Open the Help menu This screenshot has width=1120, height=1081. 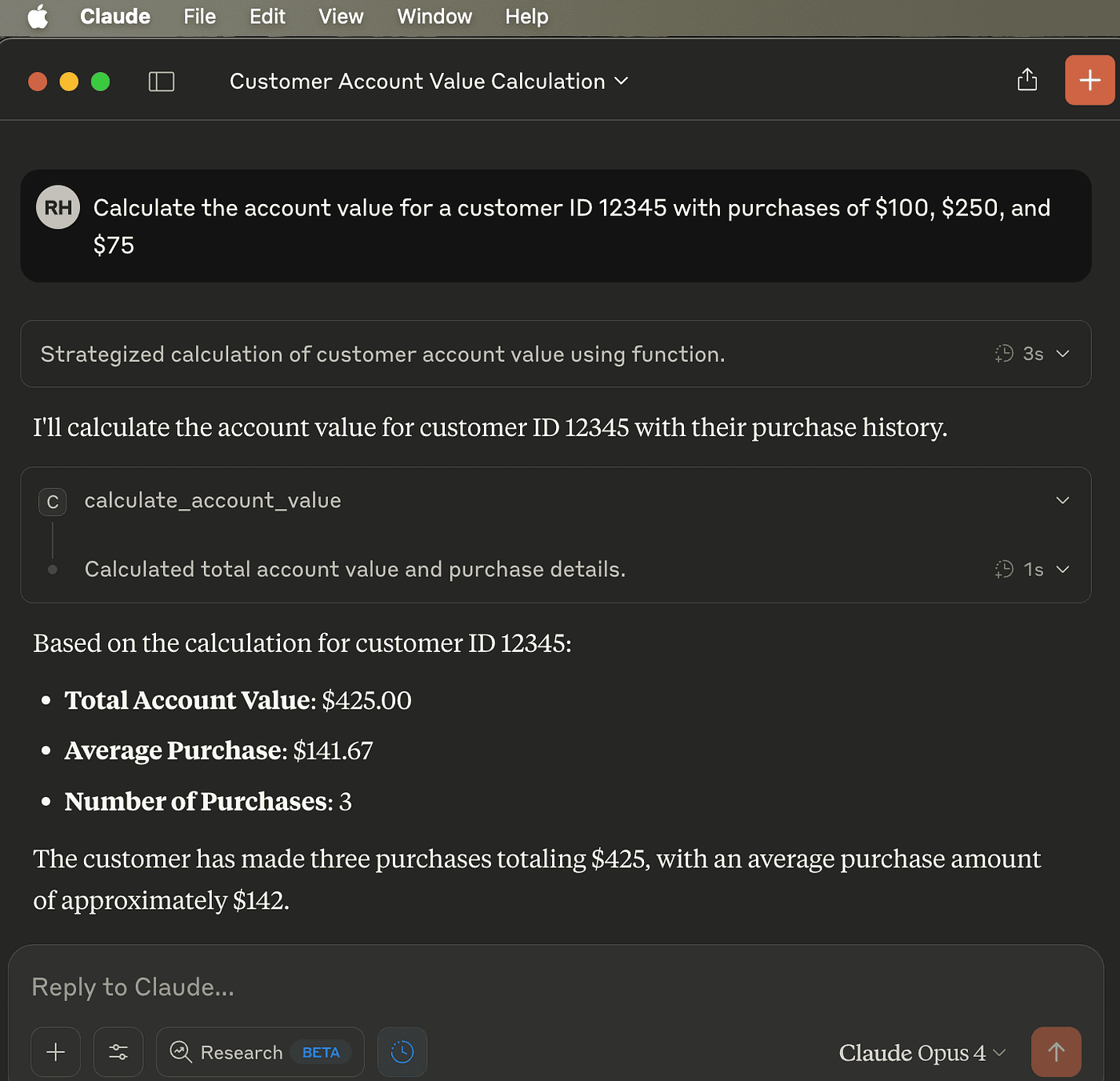(526, 17)
